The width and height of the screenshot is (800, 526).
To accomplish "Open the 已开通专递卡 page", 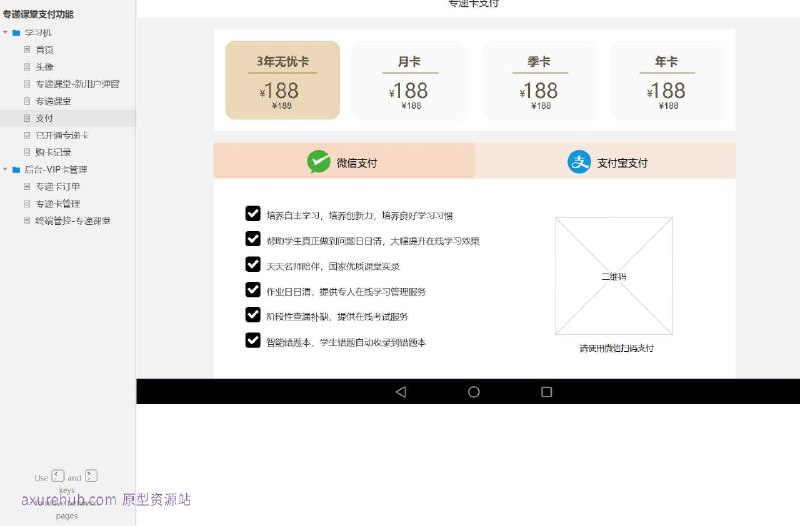I will tap(62, 135).
